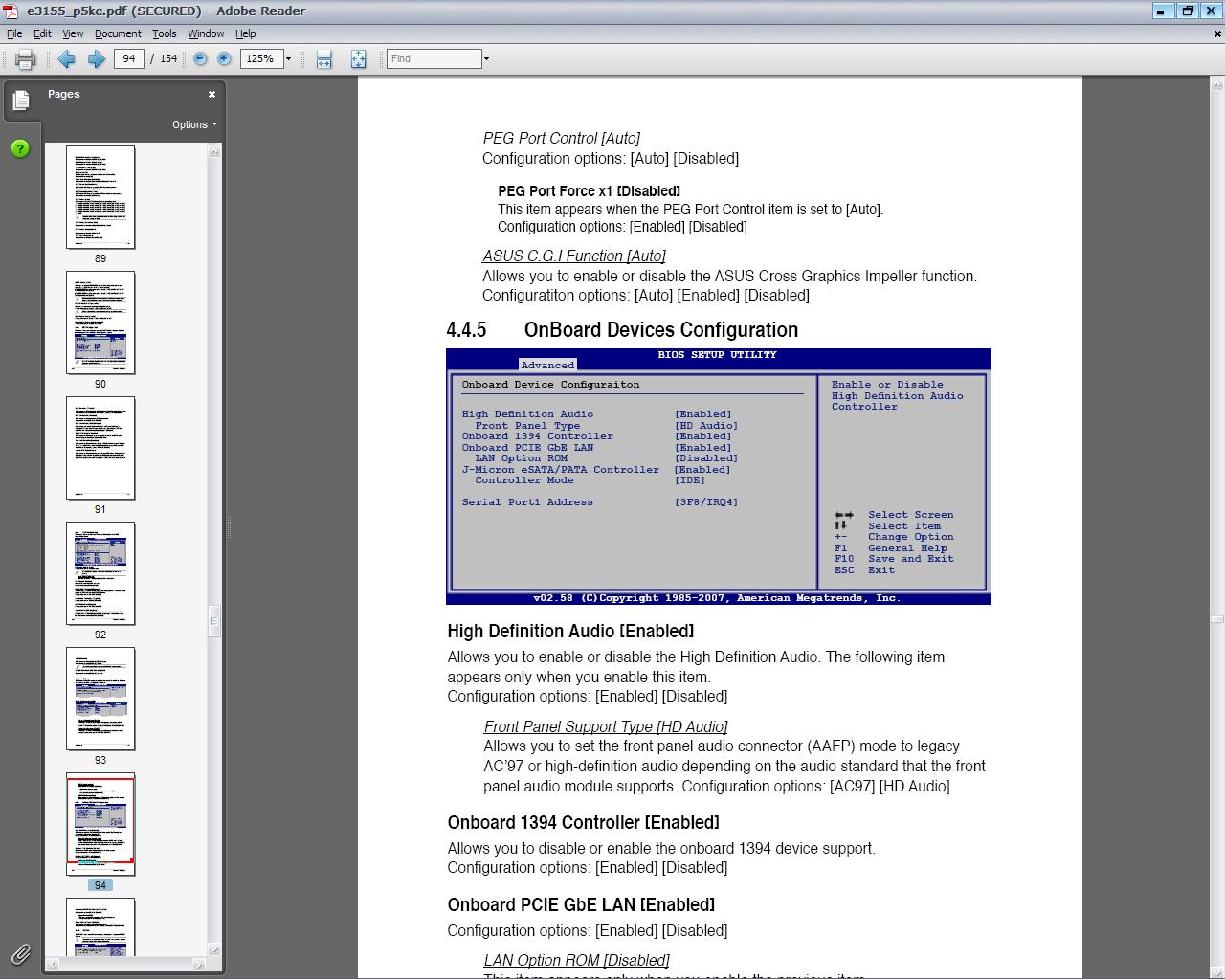The height and width of the screenshot is (980, 1225).
Task: Click the zoom percentage field showing 125%
Action: 261,59
